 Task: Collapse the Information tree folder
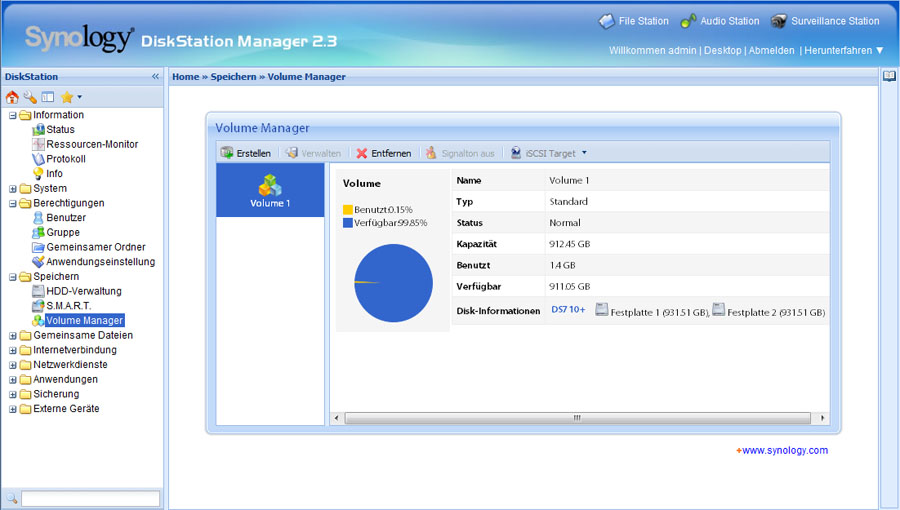13,115
